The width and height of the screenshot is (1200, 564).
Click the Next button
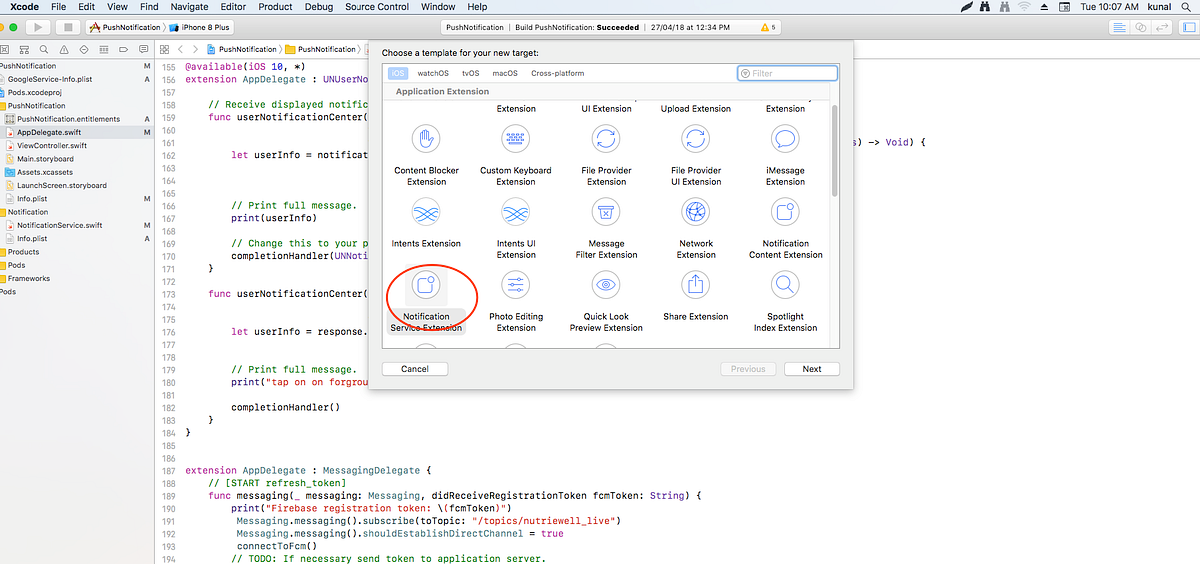(812, 369)
